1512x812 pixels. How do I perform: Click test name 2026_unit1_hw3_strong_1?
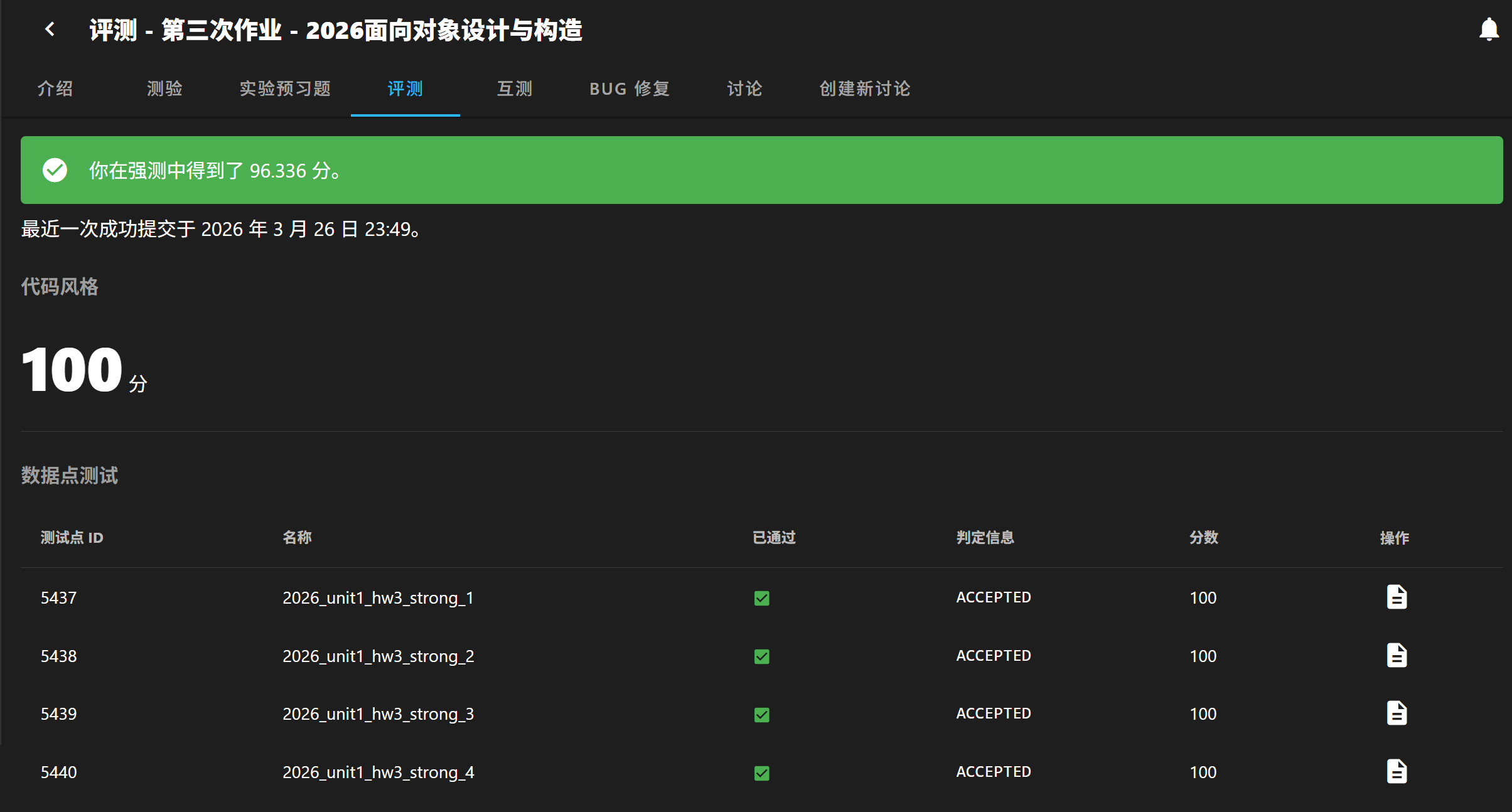pos(378,598)
